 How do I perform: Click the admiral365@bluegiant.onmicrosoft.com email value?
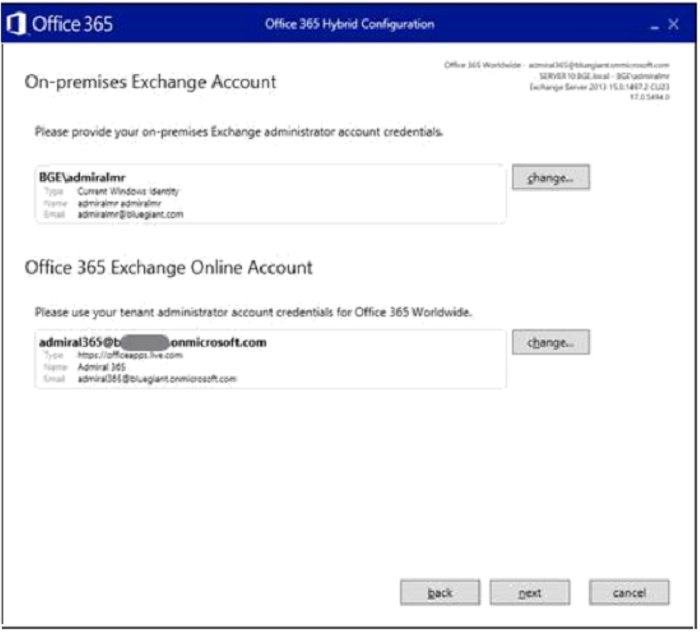[x=157, y=379]
